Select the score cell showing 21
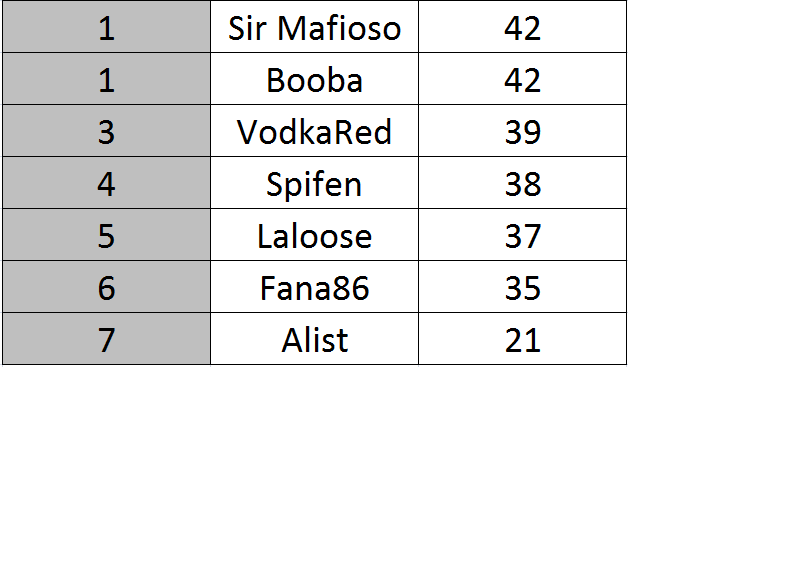Viewport: 796px width, 572px height. 522,339
